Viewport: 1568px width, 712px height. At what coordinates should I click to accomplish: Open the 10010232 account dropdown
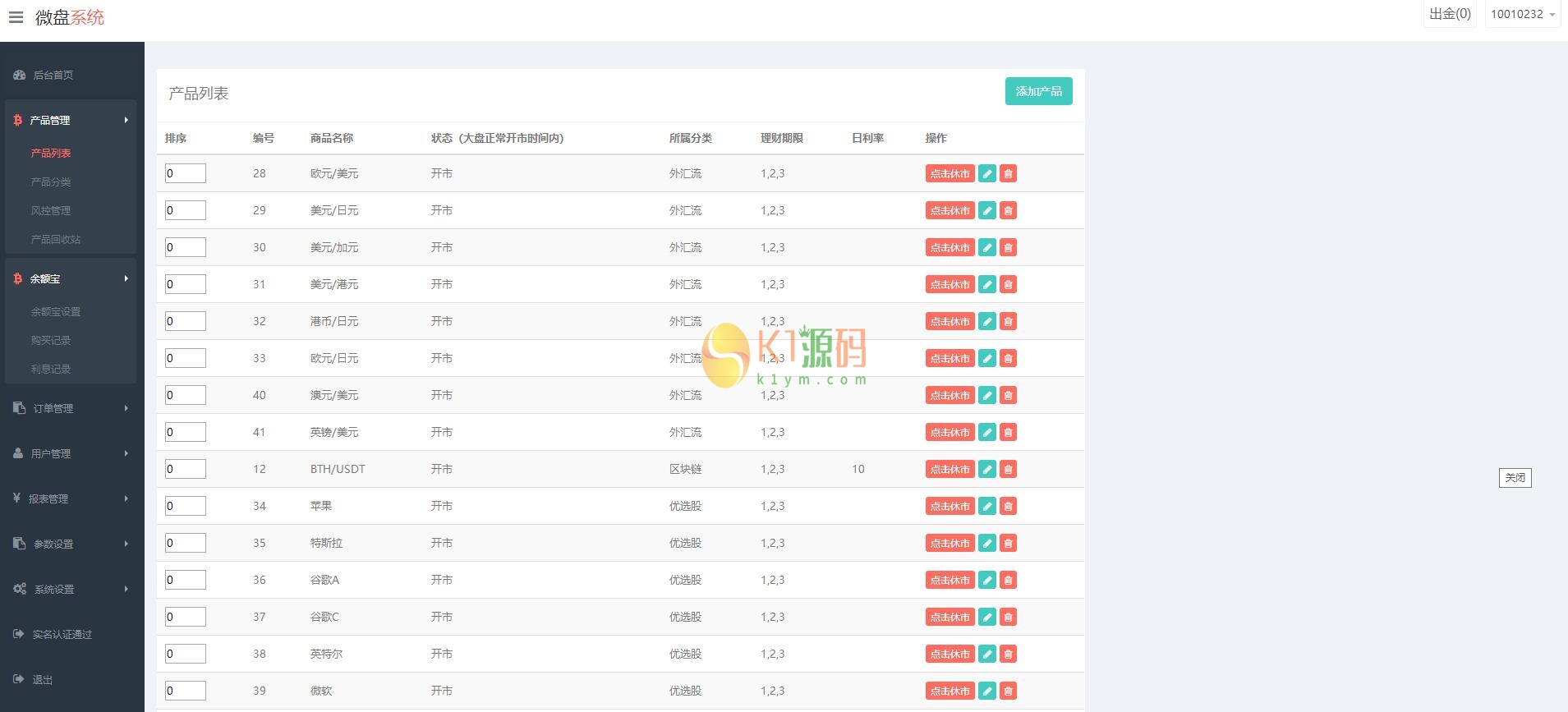click(x=1522, y=14)
